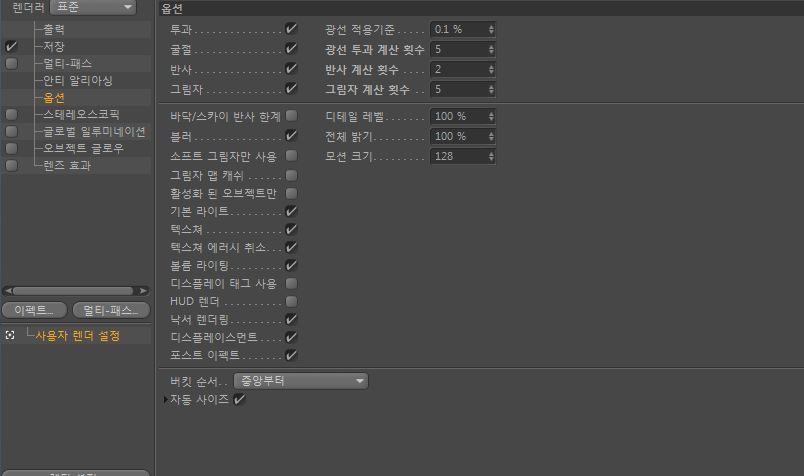Enable the HUD 렌더 checkbox
804x476 pixels.
291,301
